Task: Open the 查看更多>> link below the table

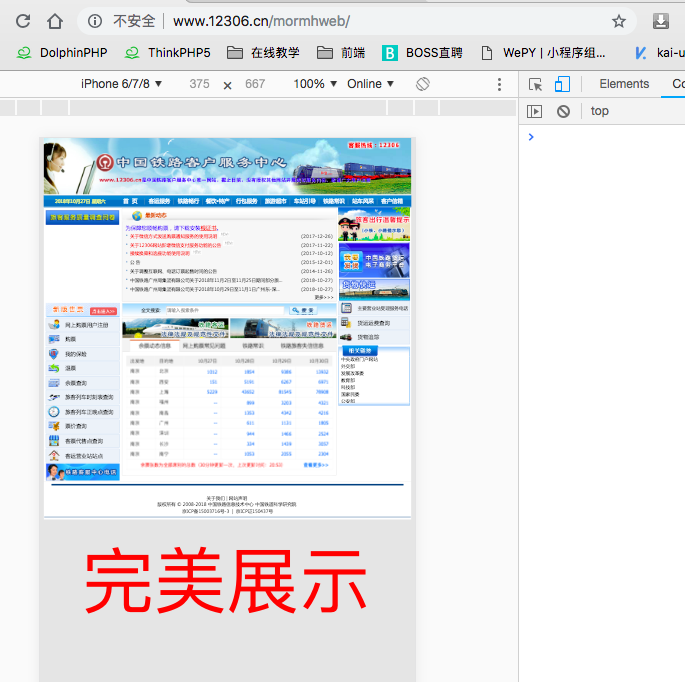Action: pos(316,465)
